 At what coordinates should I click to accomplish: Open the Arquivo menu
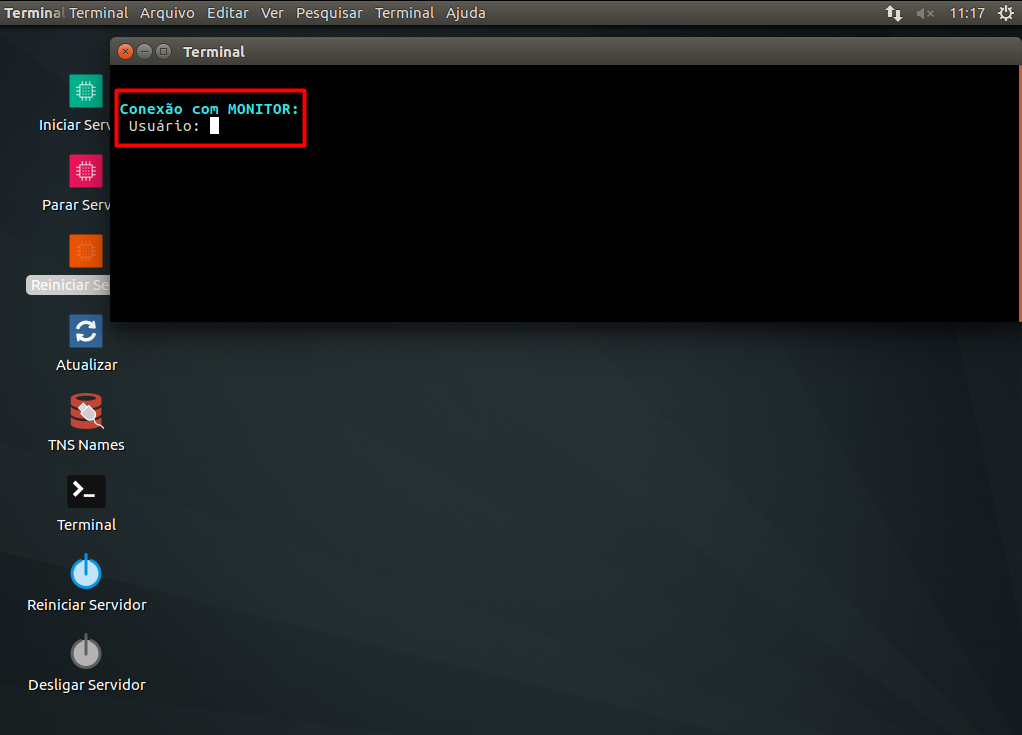click(167, 13)
